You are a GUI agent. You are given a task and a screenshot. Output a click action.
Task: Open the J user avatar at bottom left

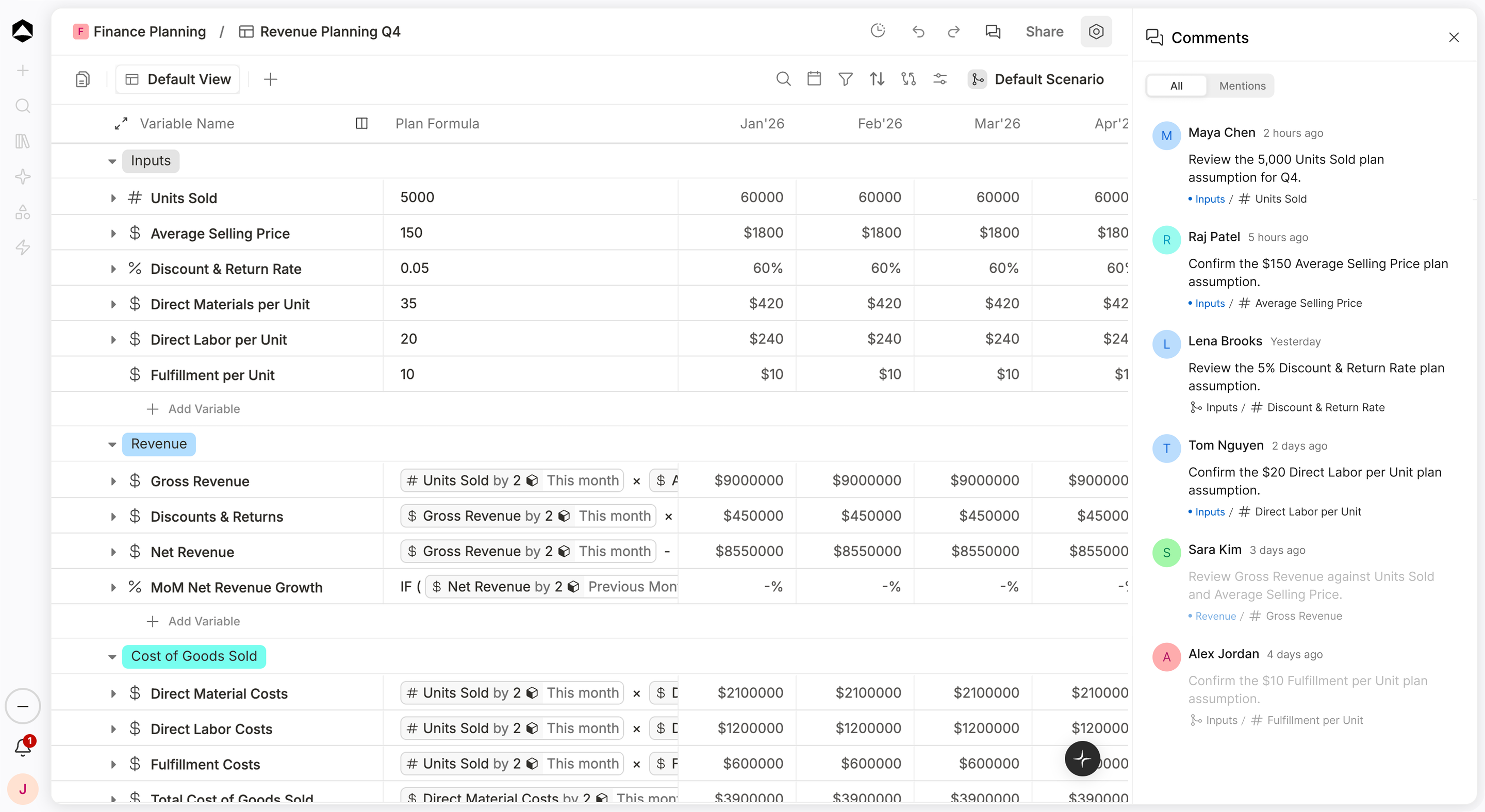(23, 789)
